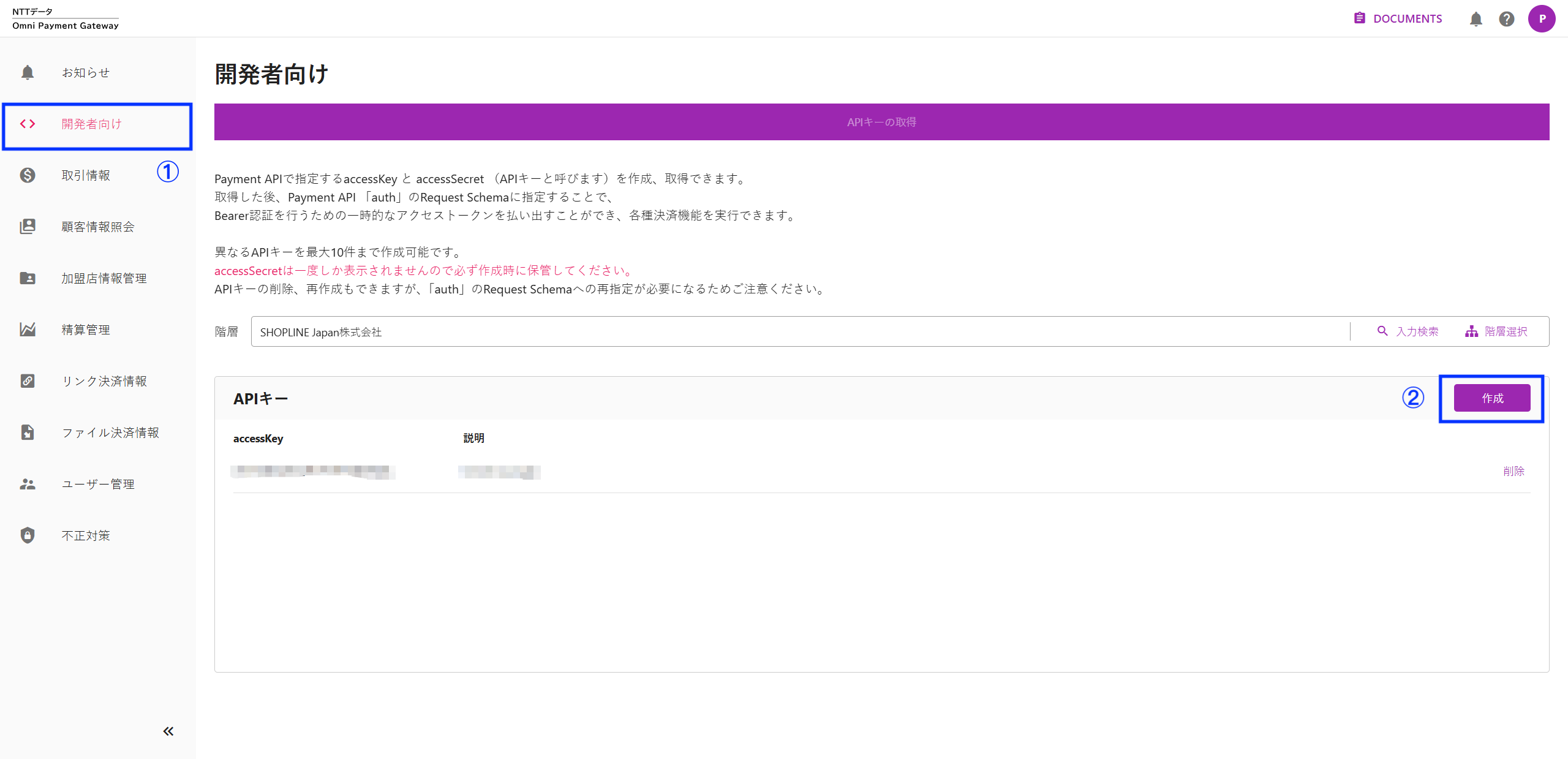Click the link icon for リンク決済情報
The width and height of the screenshot is (1568, 759).
click(x=27, y=380)
